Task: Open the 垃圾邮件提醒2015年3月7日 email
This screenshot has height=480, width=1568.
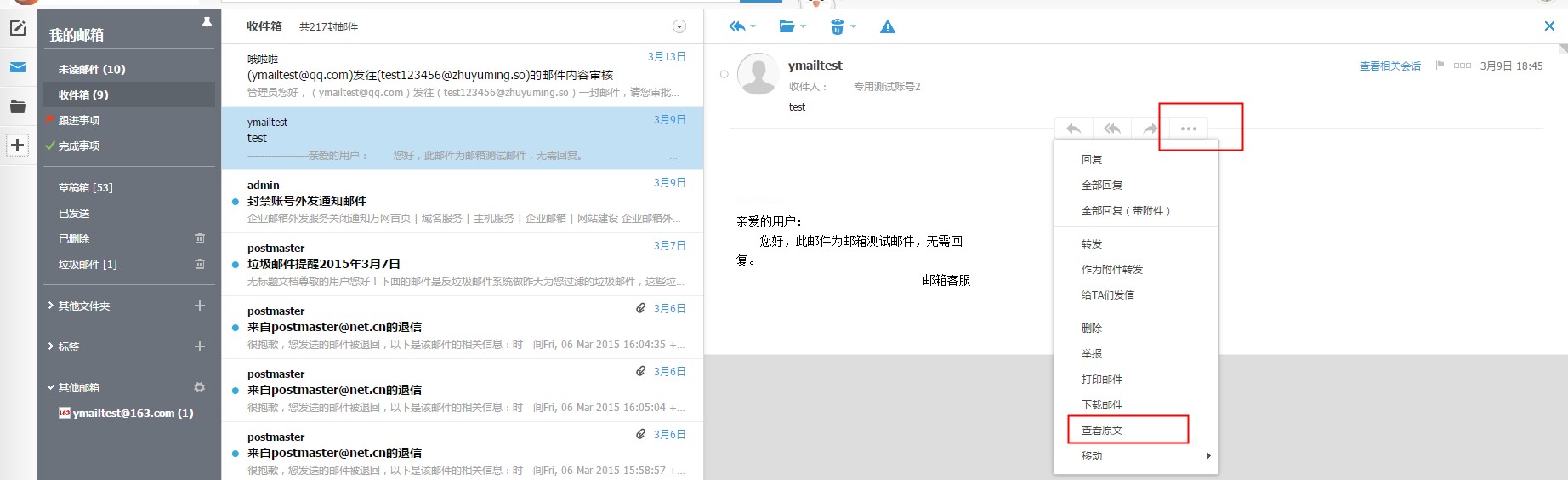Action: pos(324,264)
